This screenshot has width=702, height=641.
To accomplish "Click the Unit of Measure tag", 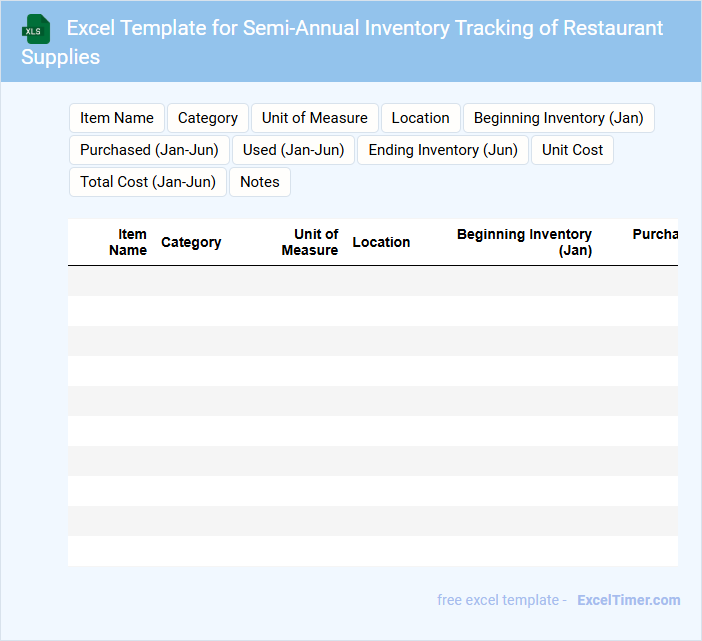I will tap(315, 118).
